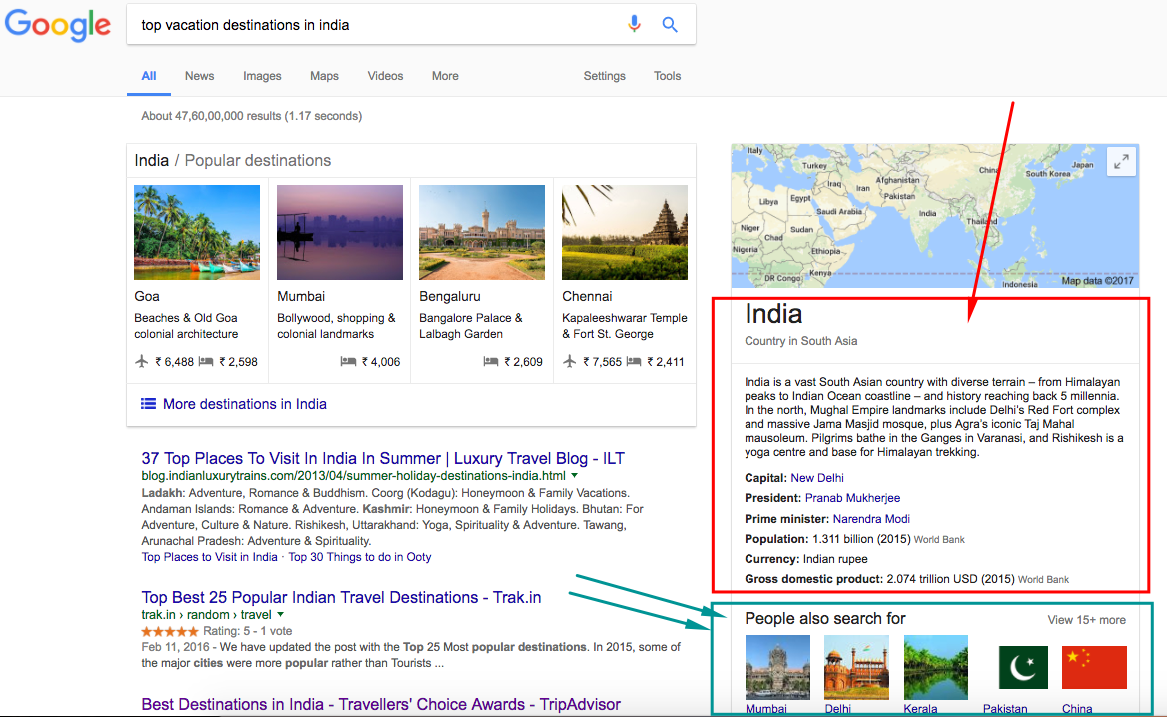
Task: Open dropdown arrow next to trak.in URL
Action: [x=280, y=614]
